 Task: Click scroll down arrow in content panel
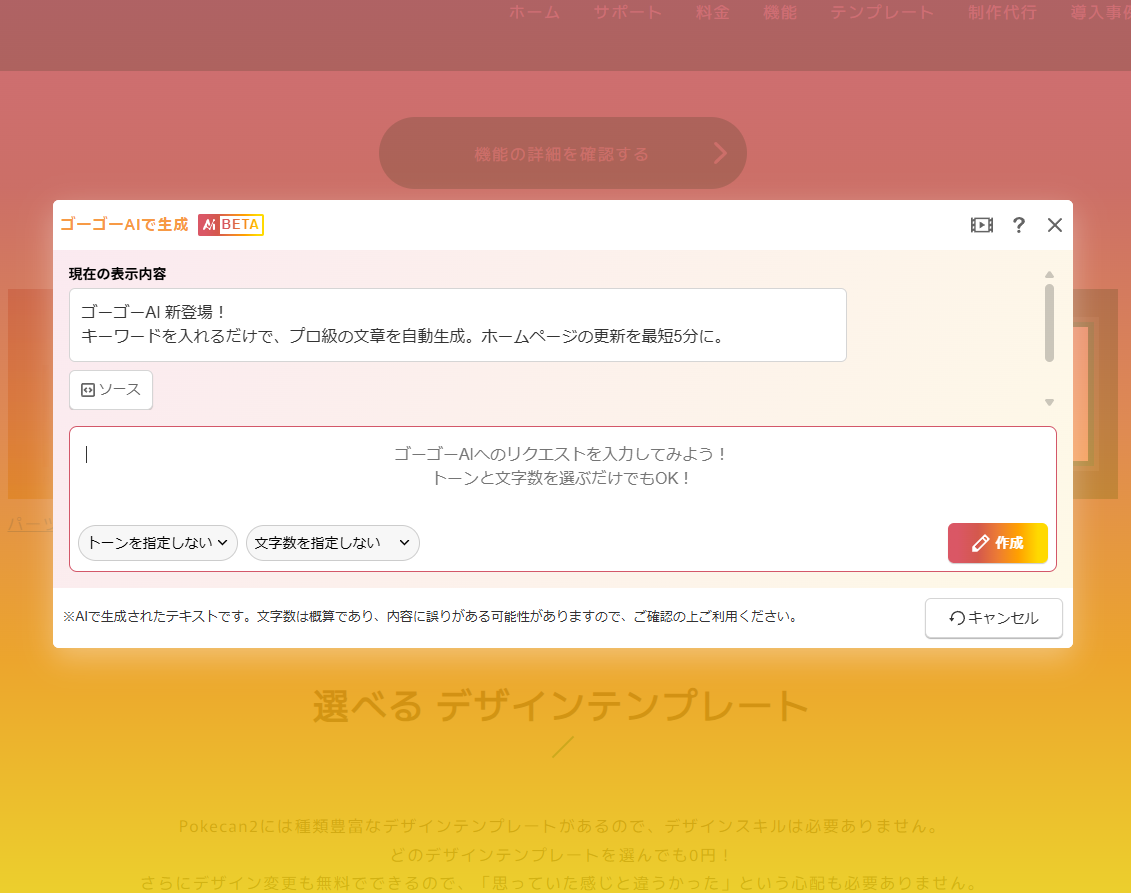pyautogui.click(x=1049, y=402)
